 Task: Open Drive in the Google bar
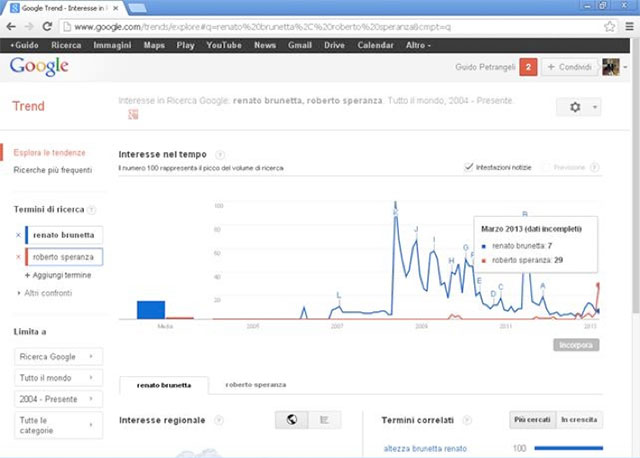click(x=334, y=45)
